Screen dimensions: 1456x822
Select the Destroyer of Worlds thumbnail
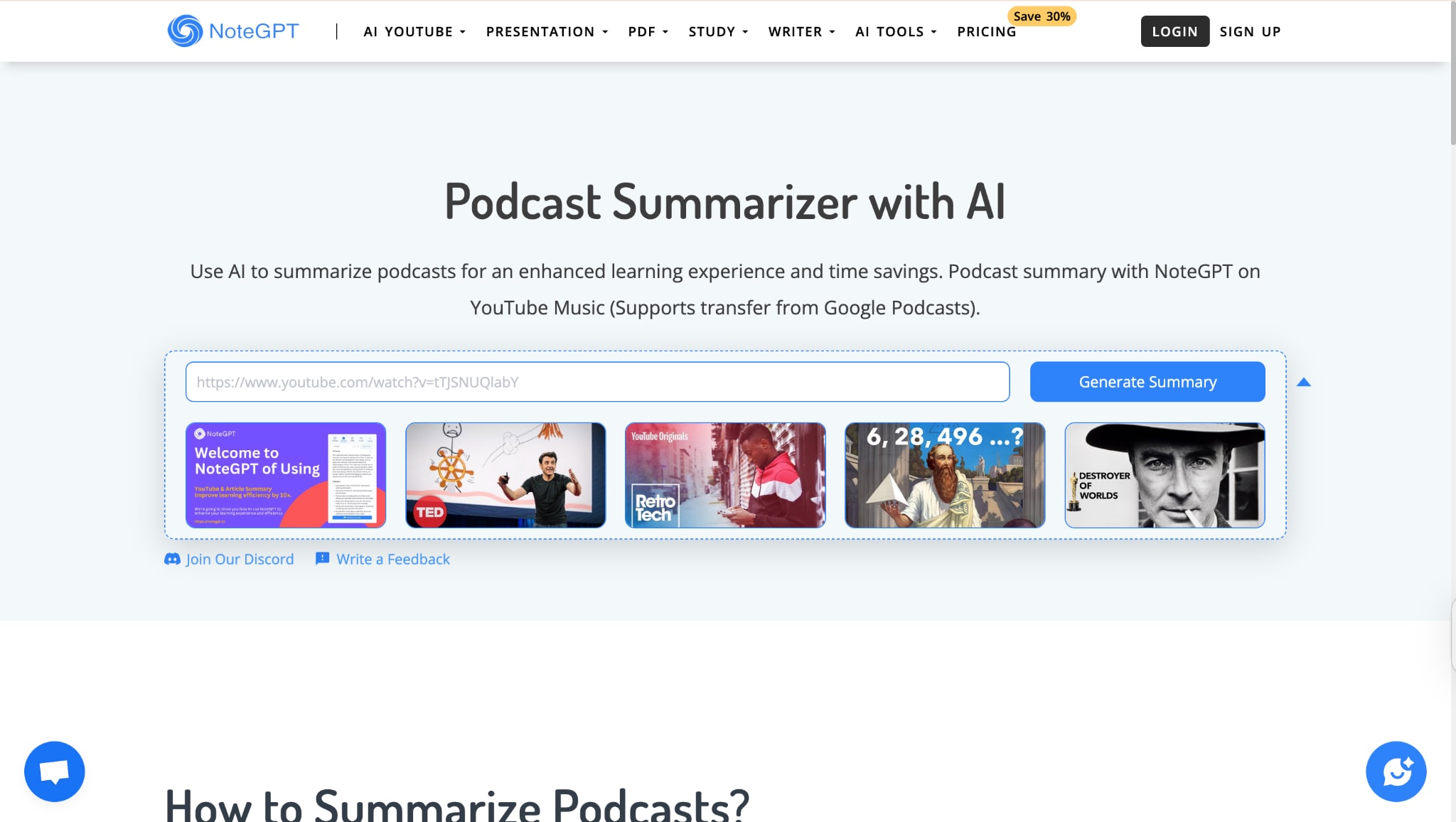1165,475
